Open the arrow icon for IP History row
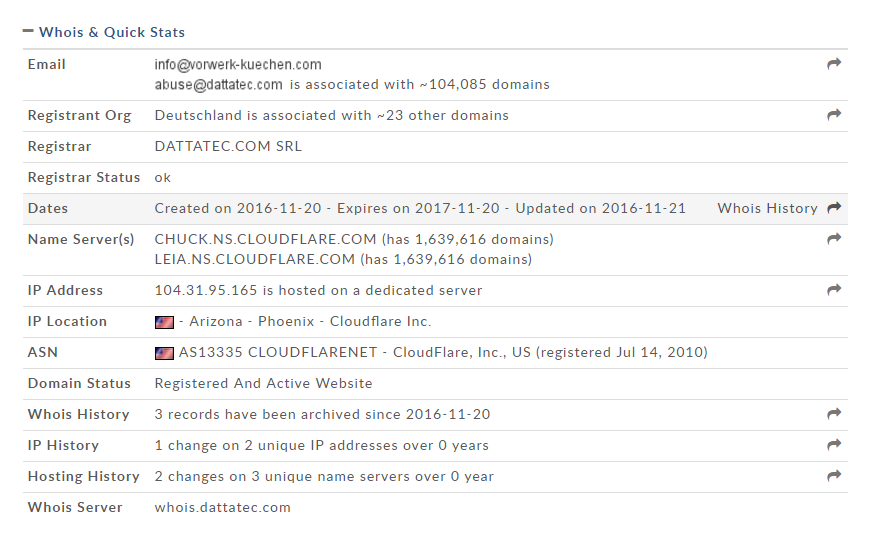Screen dimensions: 874x543 [834, 445]
